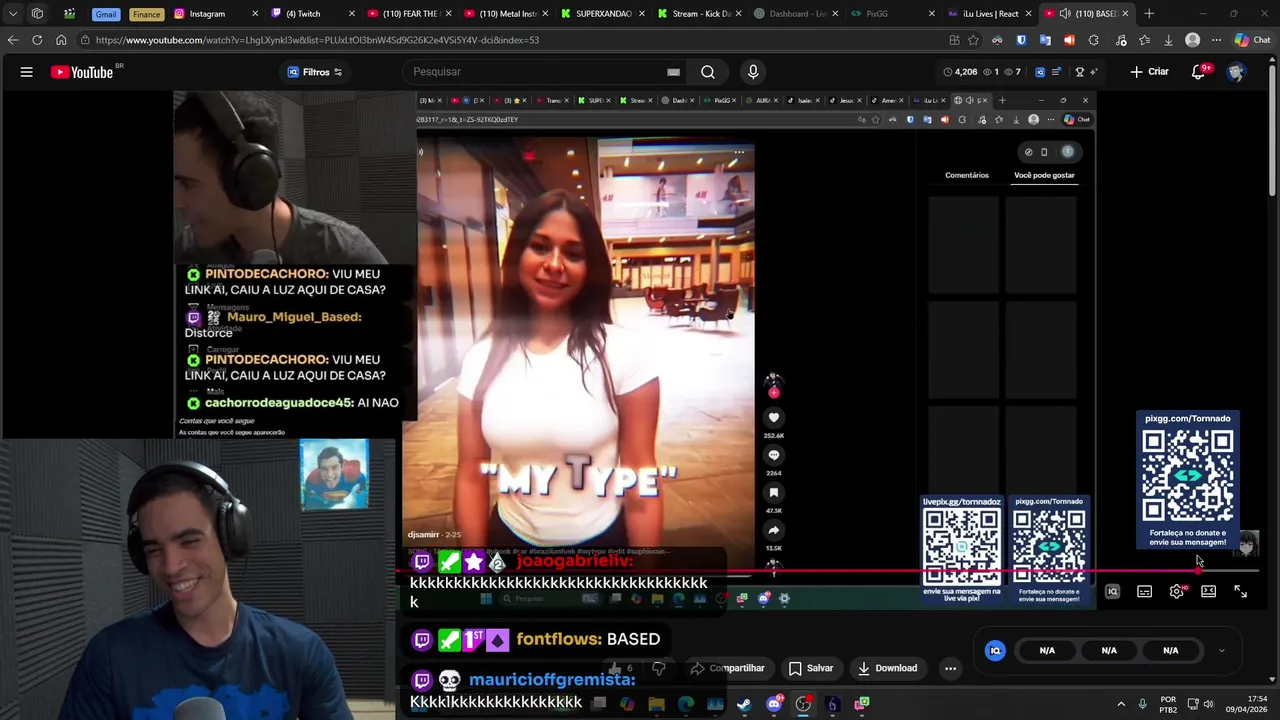Open YouTube notifications bell

pos(1198,72)
